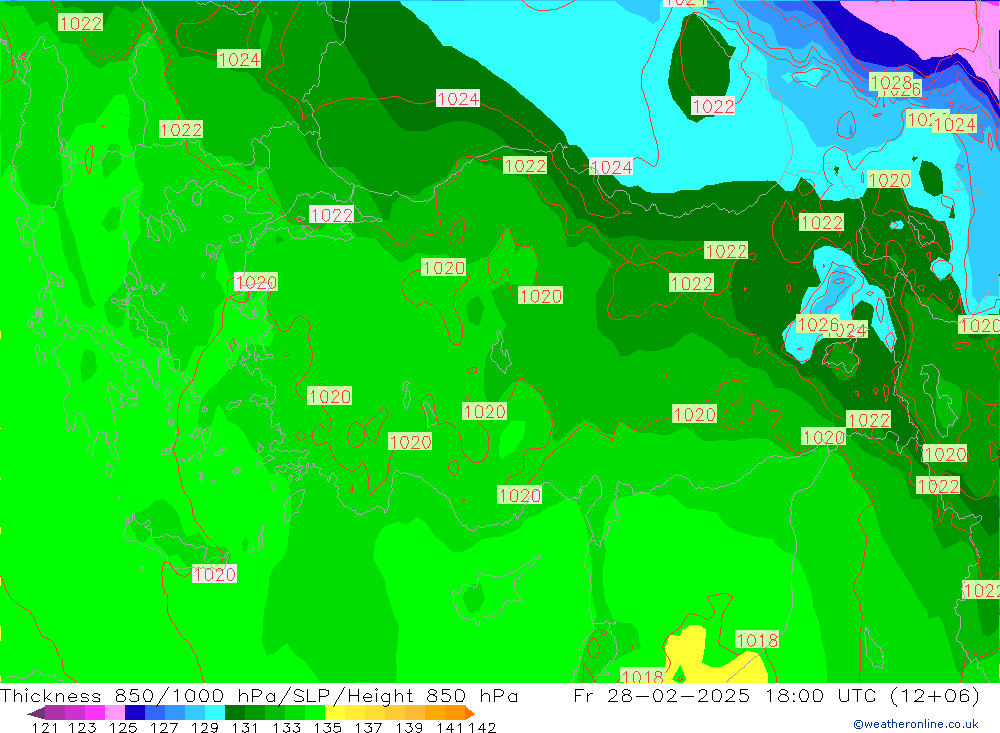The width and height of the screenshot is (1000, 733).
Task: Click the dark blue swatch above 125
Action: (x=135, y=713)
